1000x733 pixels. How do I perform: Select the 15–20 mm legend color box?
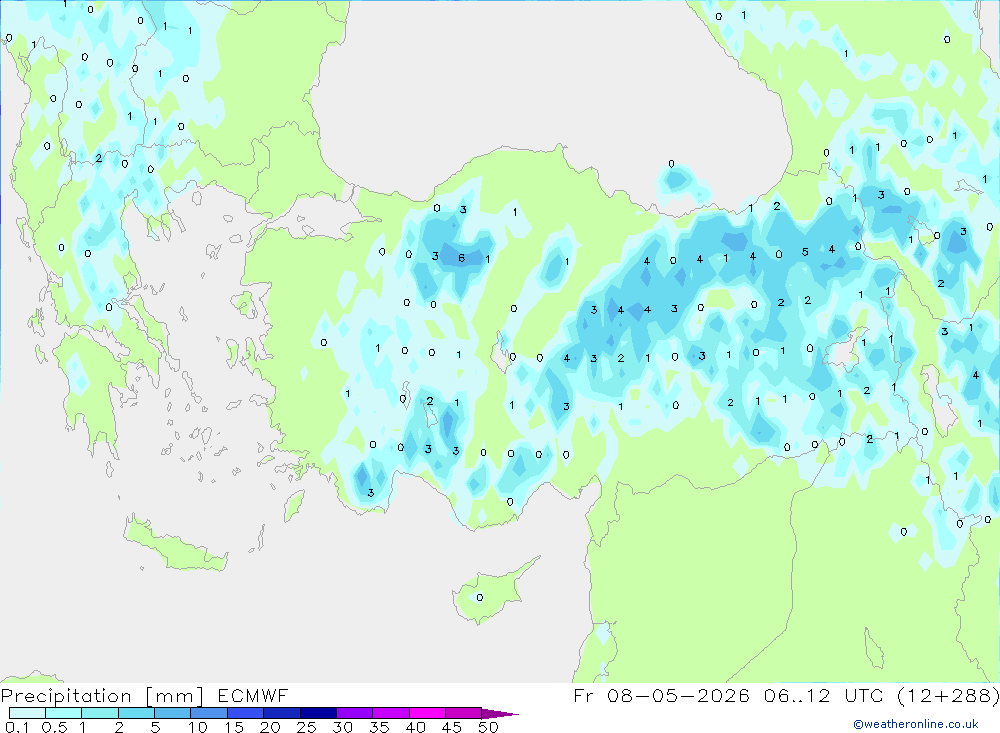pyautogui.click(x=246, y=713)
